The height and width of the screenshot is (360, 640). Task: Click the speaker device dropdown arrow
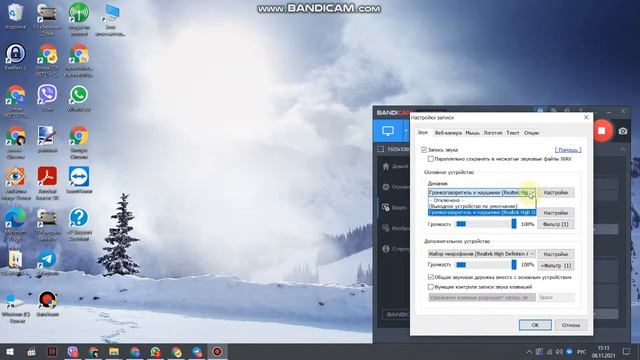(x=532, y=192)
